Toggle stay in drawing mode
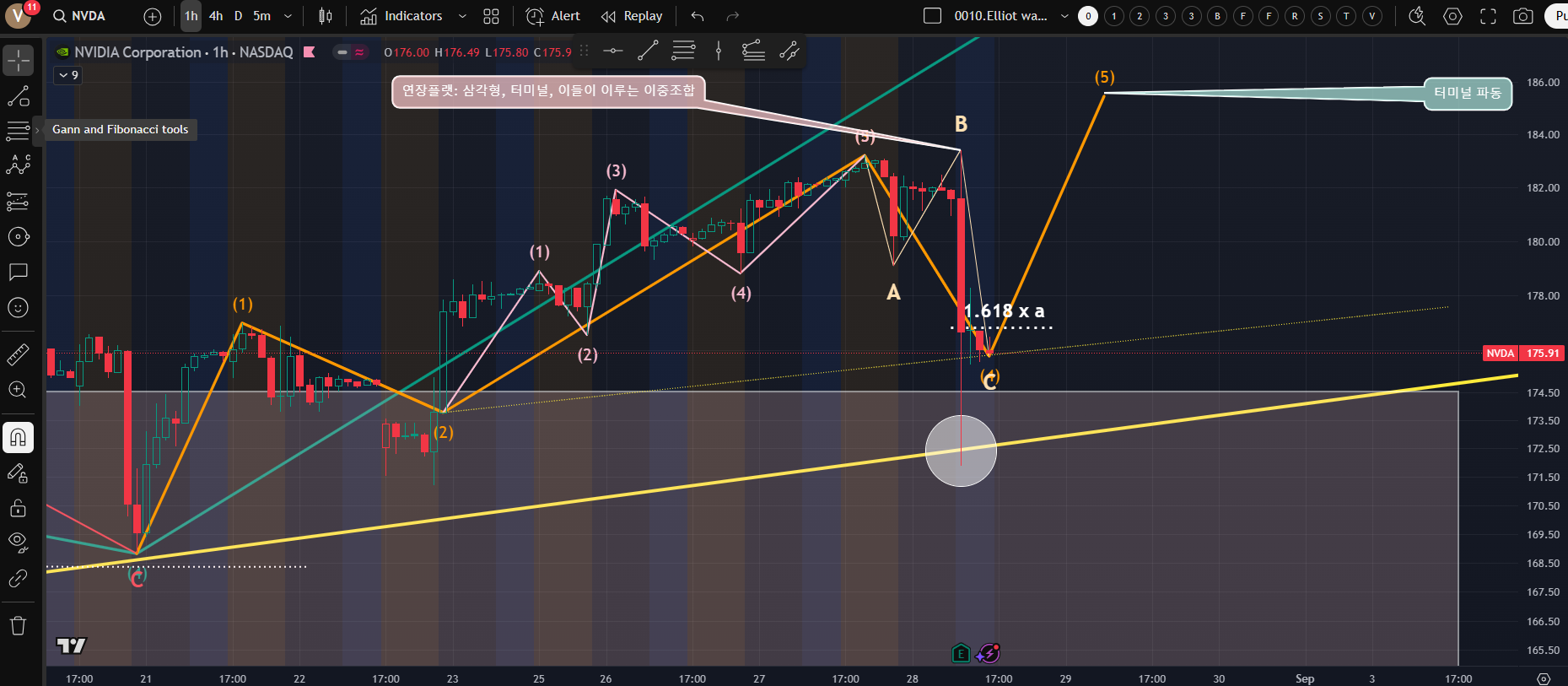The height and width of the screenshot is (686, 1568). tap(18, 473)
